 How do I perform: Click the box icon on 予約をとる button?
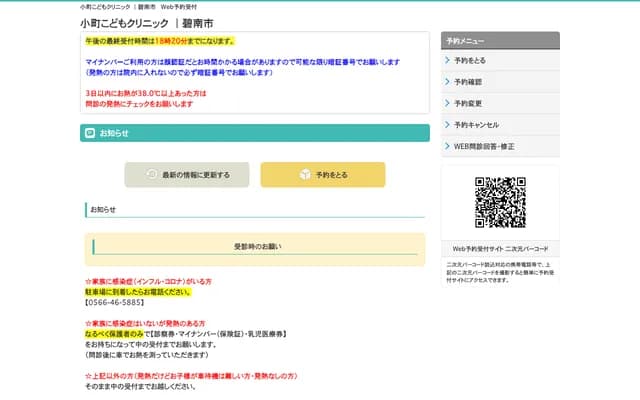[x=306, y=175]
